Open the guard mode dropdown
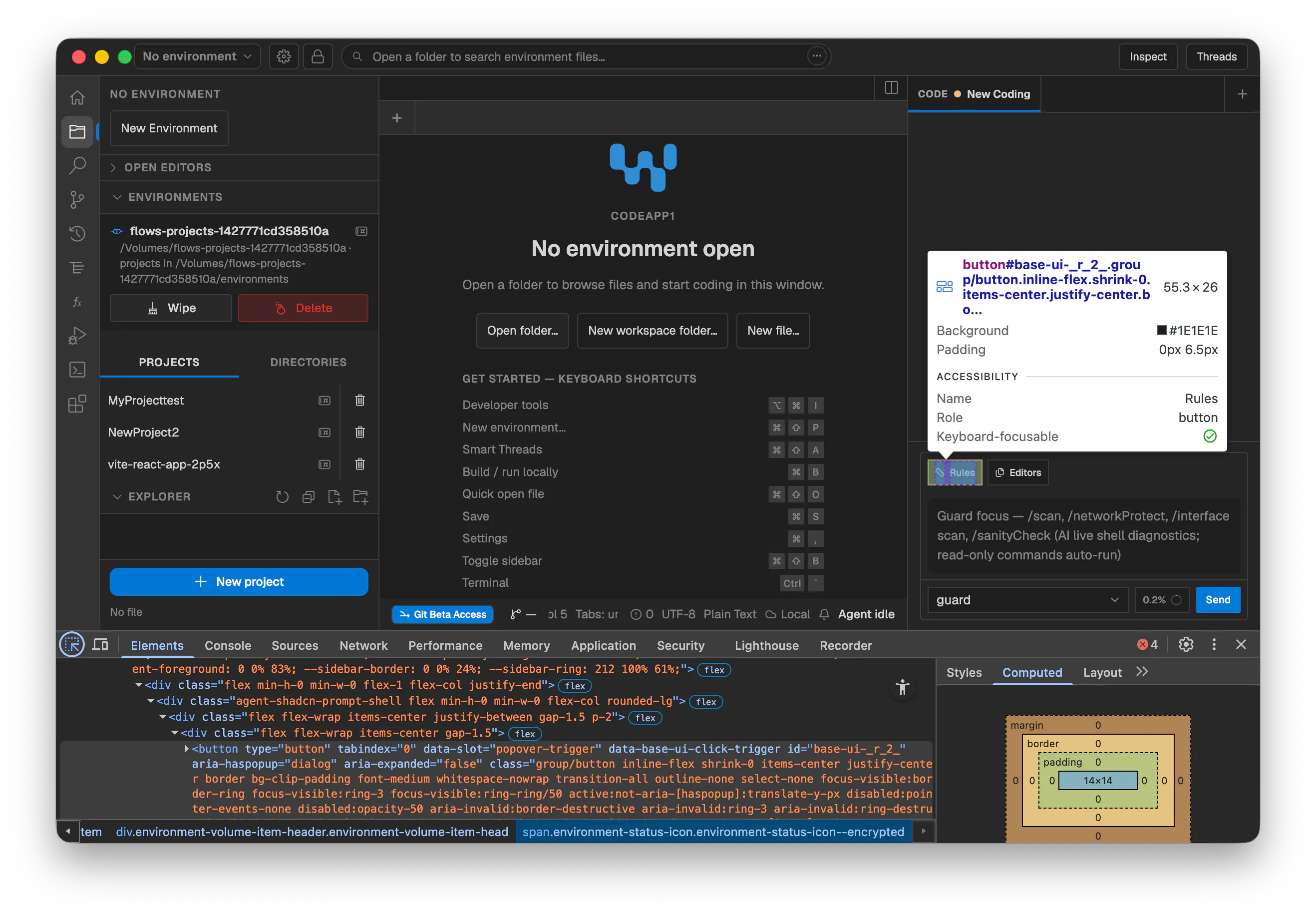Image resolution: width=1316 pixels, height=917 pixels. click(x=1028, y=600)
